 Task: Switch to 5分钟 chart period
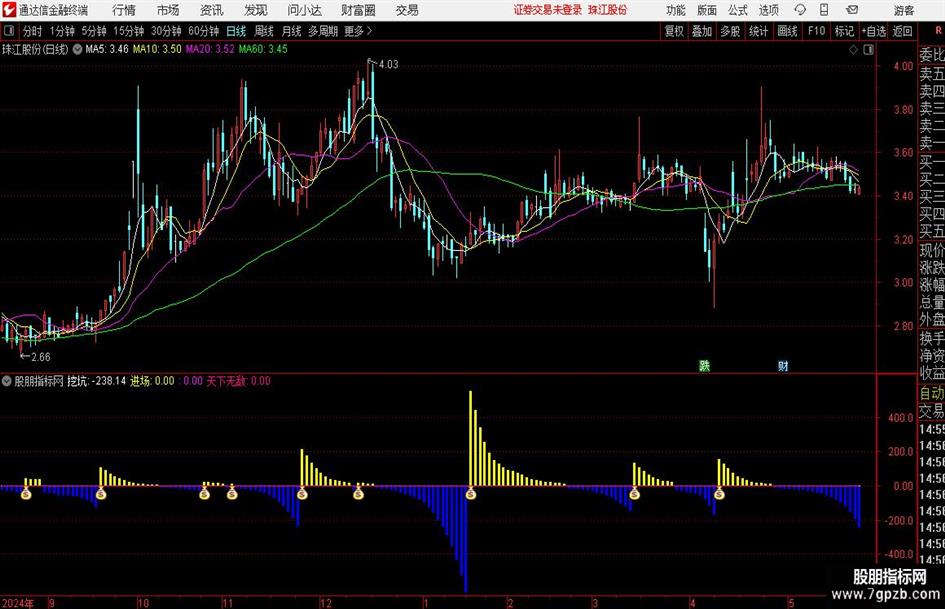[93, 31]
